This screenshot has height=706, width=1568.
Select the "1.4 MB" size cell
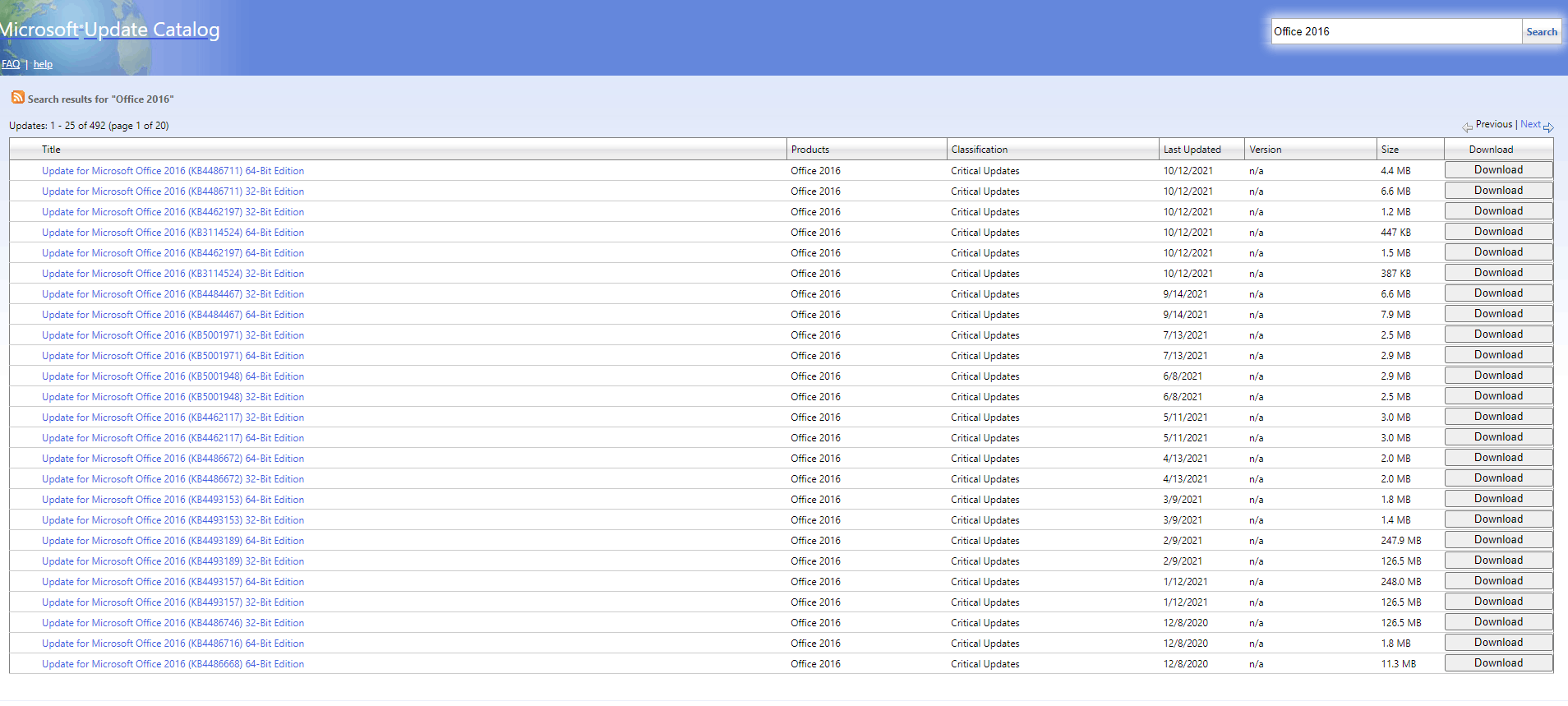tap(1396, 520)
